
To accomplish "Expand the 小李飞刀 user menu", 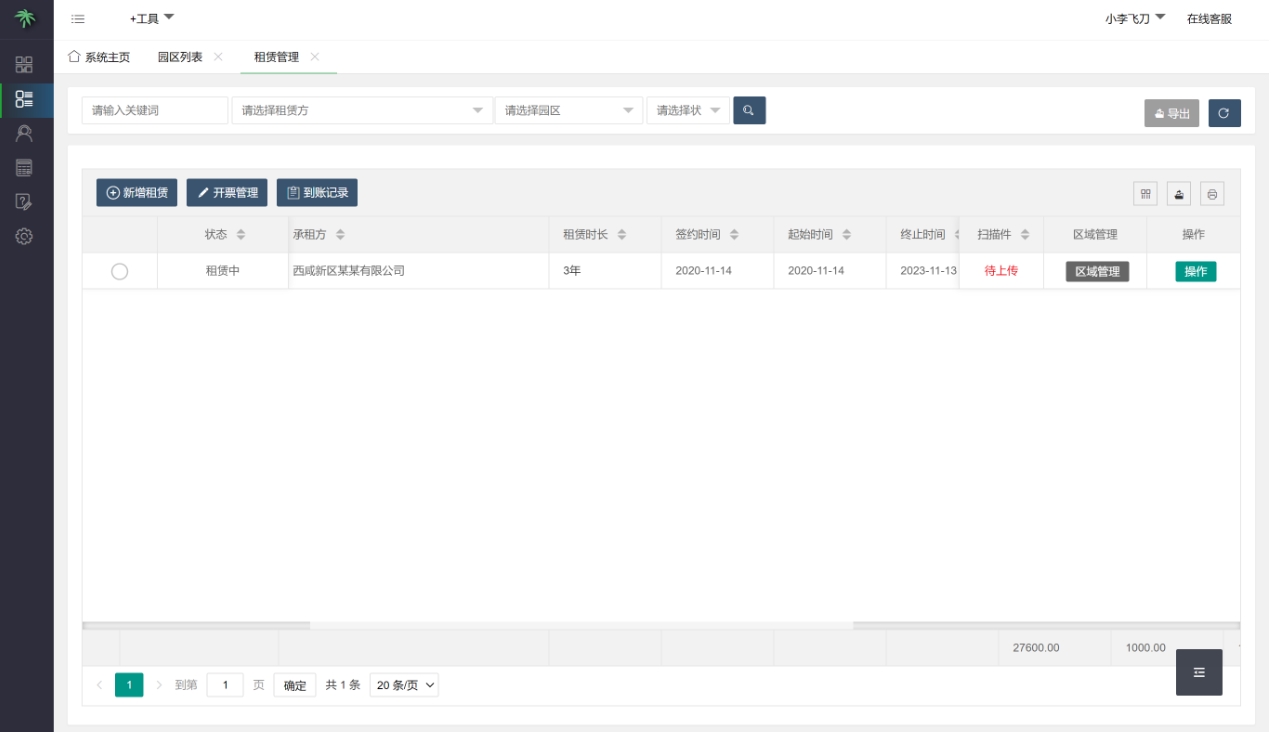I will coord(1135,18).
